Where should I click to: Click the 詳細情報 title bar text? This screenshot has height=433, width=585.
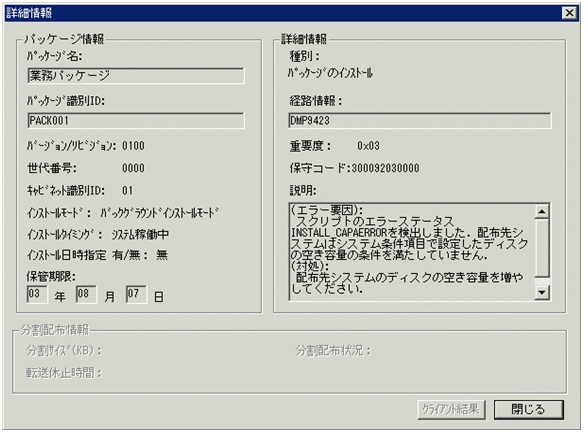click(x=29, y=13)
